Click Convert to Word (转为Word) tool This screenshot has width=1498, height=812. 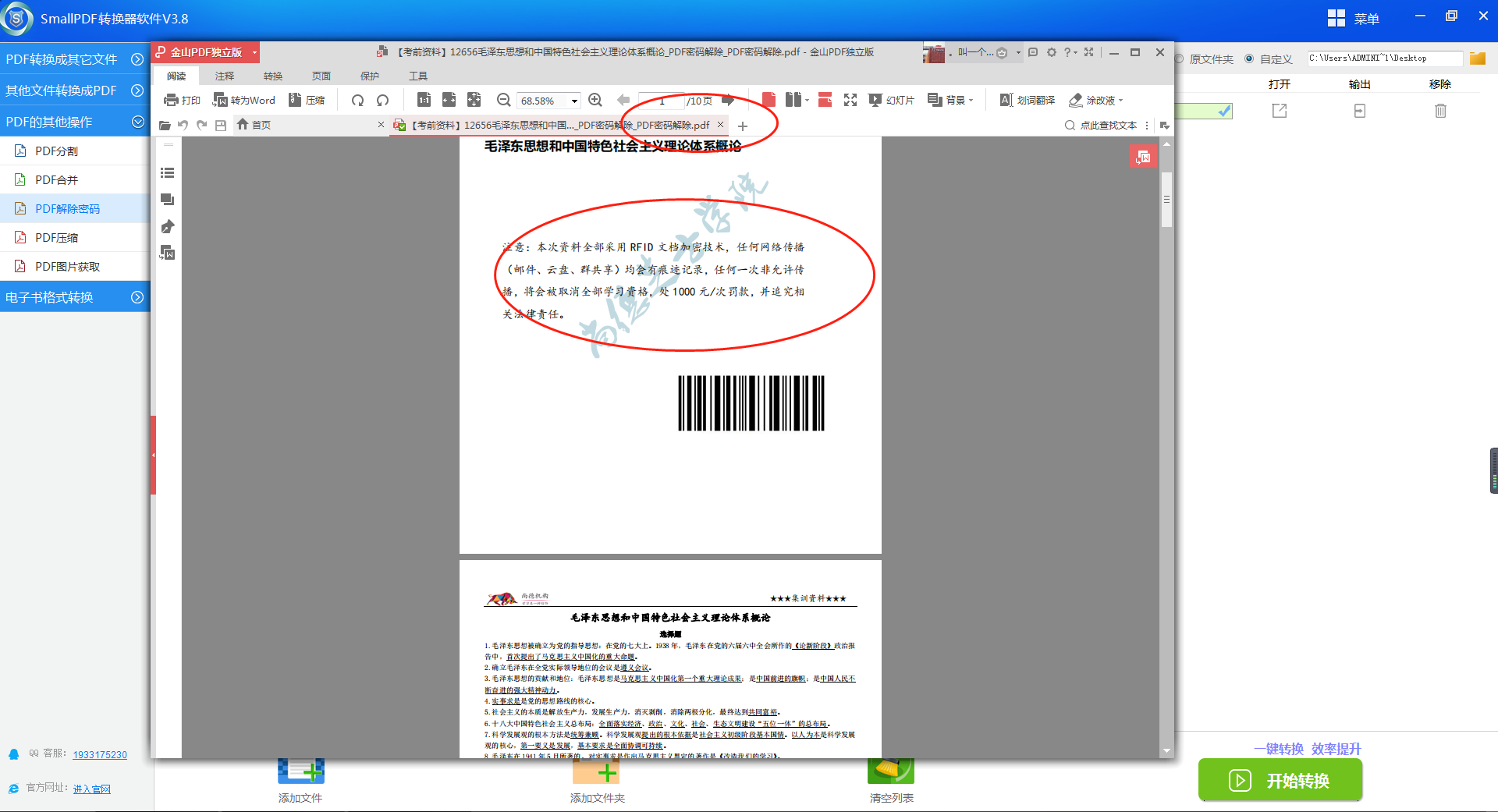(244, 100)
